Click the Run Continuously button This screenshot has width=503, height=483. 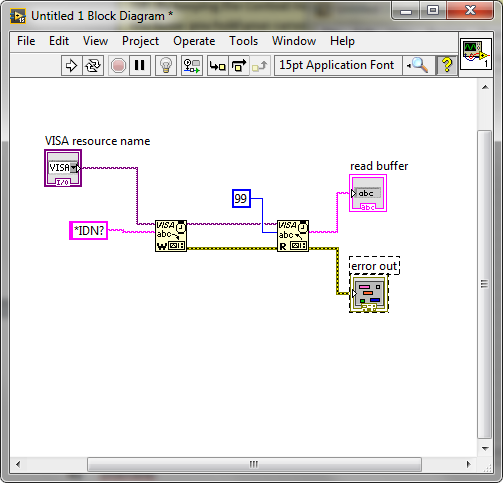pos(93,65)
